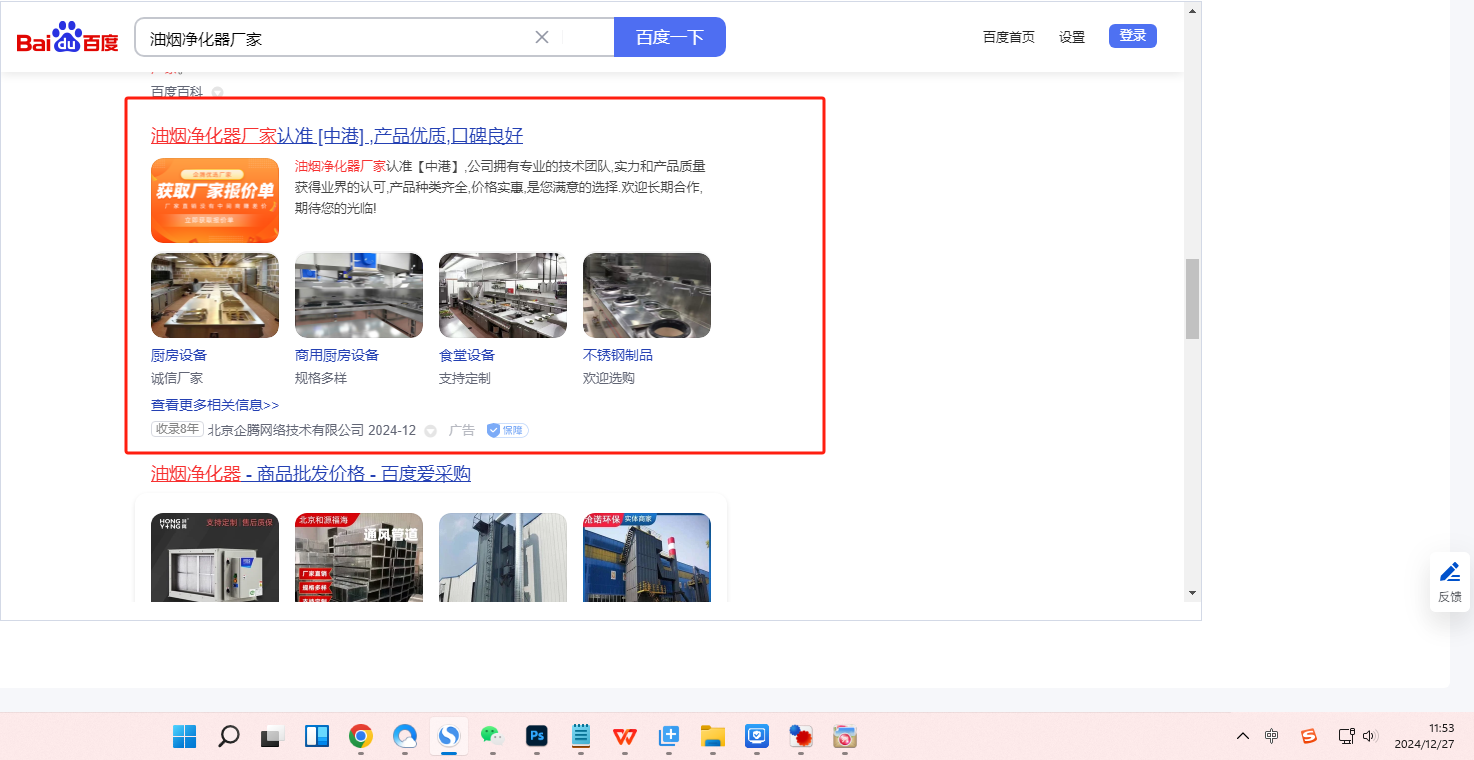Open WPS Office from the taskbar
1474x760 pixels.
coord(625,737)
